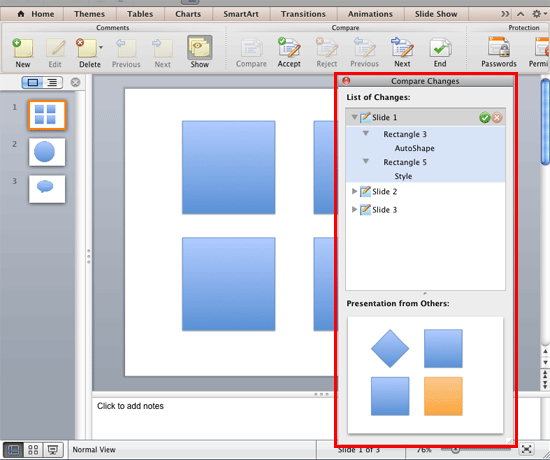Image resolution: width=550 pixels, height=460 pixels.
Task: Select AutoShape change entry
Action: tap(414, 148)
